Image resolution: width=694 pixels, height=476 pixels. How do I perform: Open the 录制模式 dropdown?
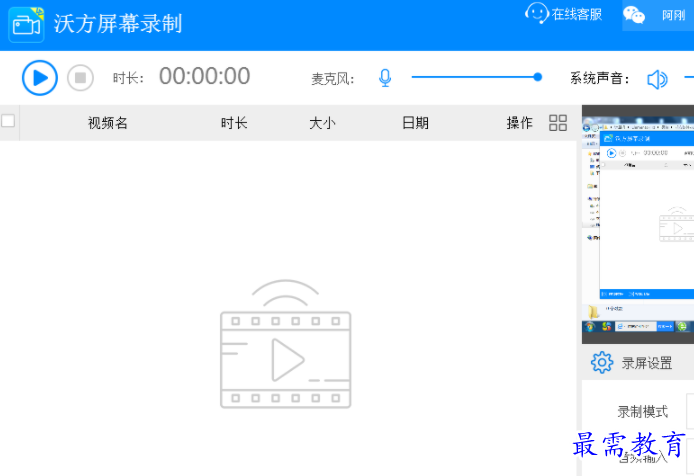tap(690, 411)
